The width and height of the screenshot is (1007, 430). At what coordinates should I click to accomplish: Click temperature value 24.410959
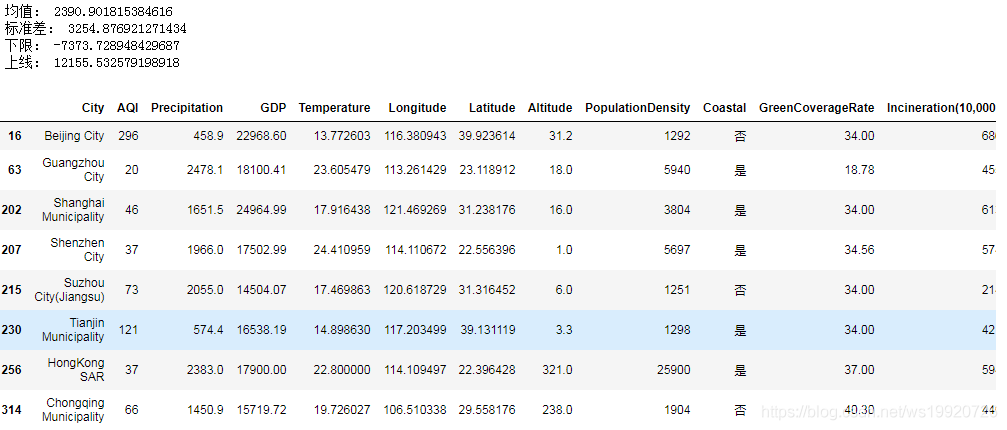pyautogui.click(x=341, y=250)
